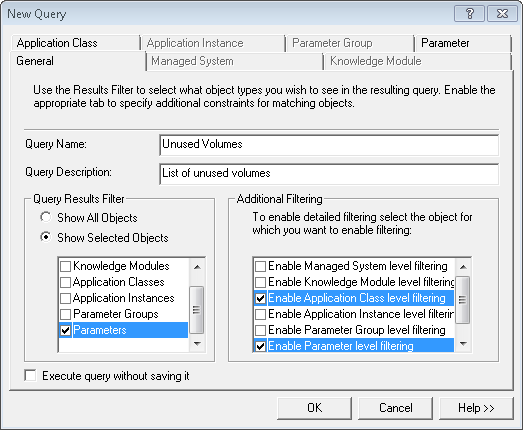Viewport: 523px width, 430px height.
Task: Click up arrow of Query Results Filter list
Action: [x=197, y=267]
